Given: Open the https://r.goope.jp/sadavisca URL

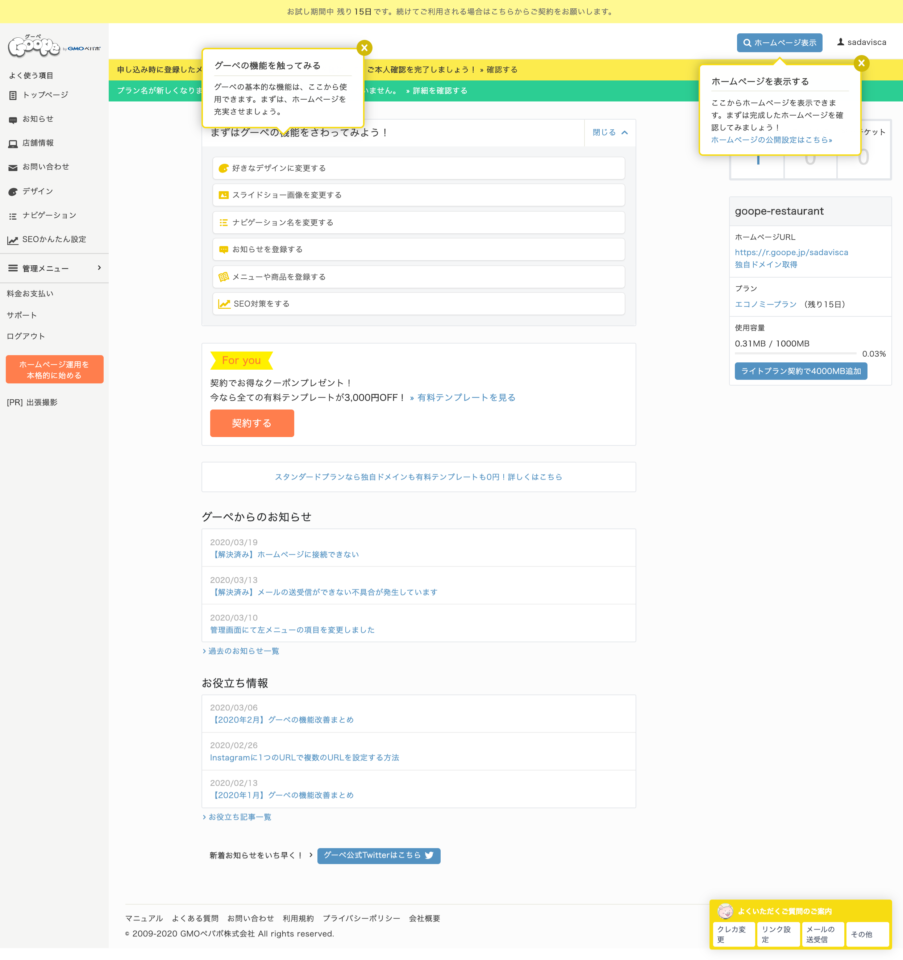Looking at the screenshot, I should click(x=792, y=252).
